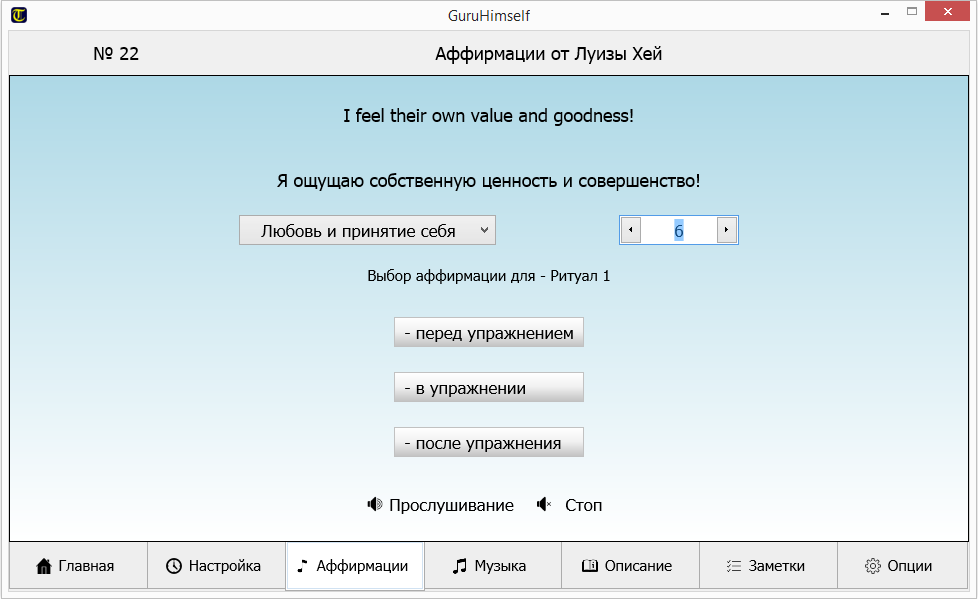Click the GuruHimself app icon in the title bar
This screenshot has width=978, height=599.
pyautogui.click(x=19, y=15)
